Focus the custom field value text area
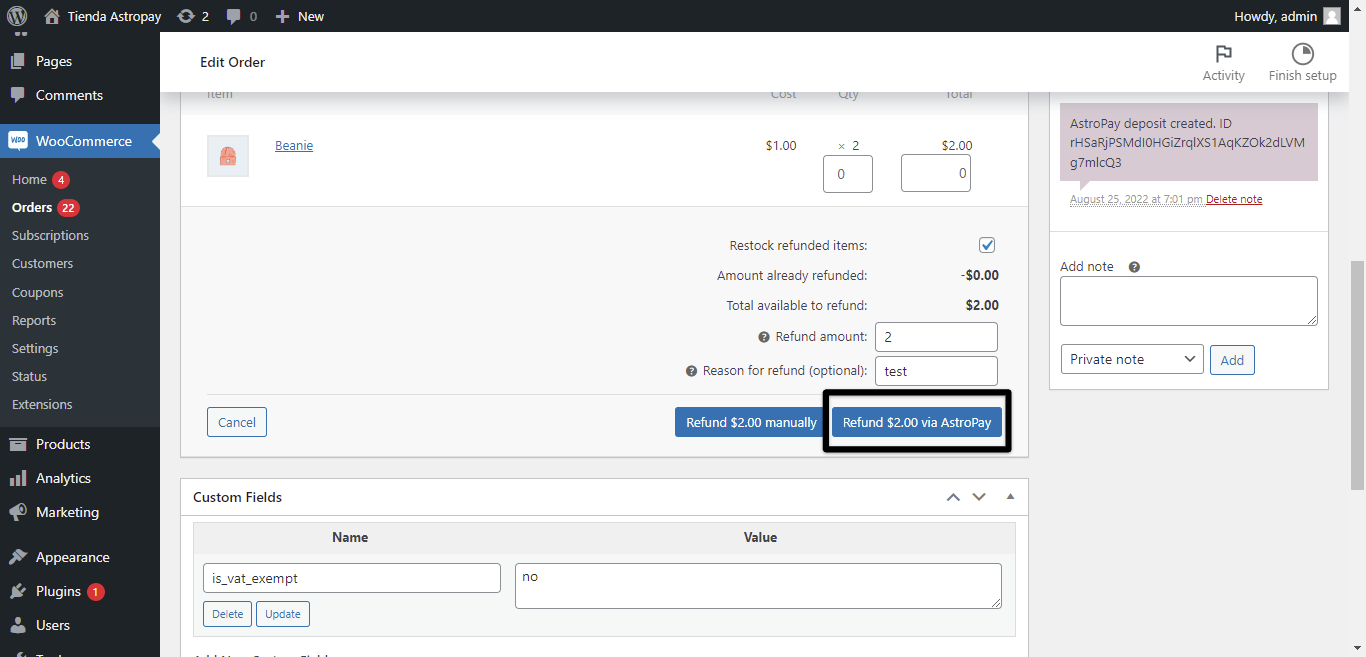Viewport: 1366px width, 657px height. (758, 586)
